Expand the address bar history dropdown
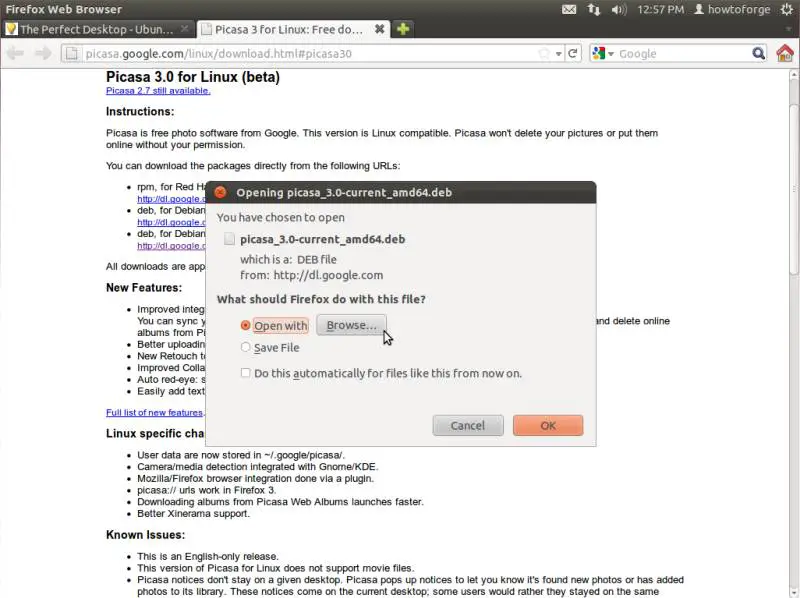 559,54
